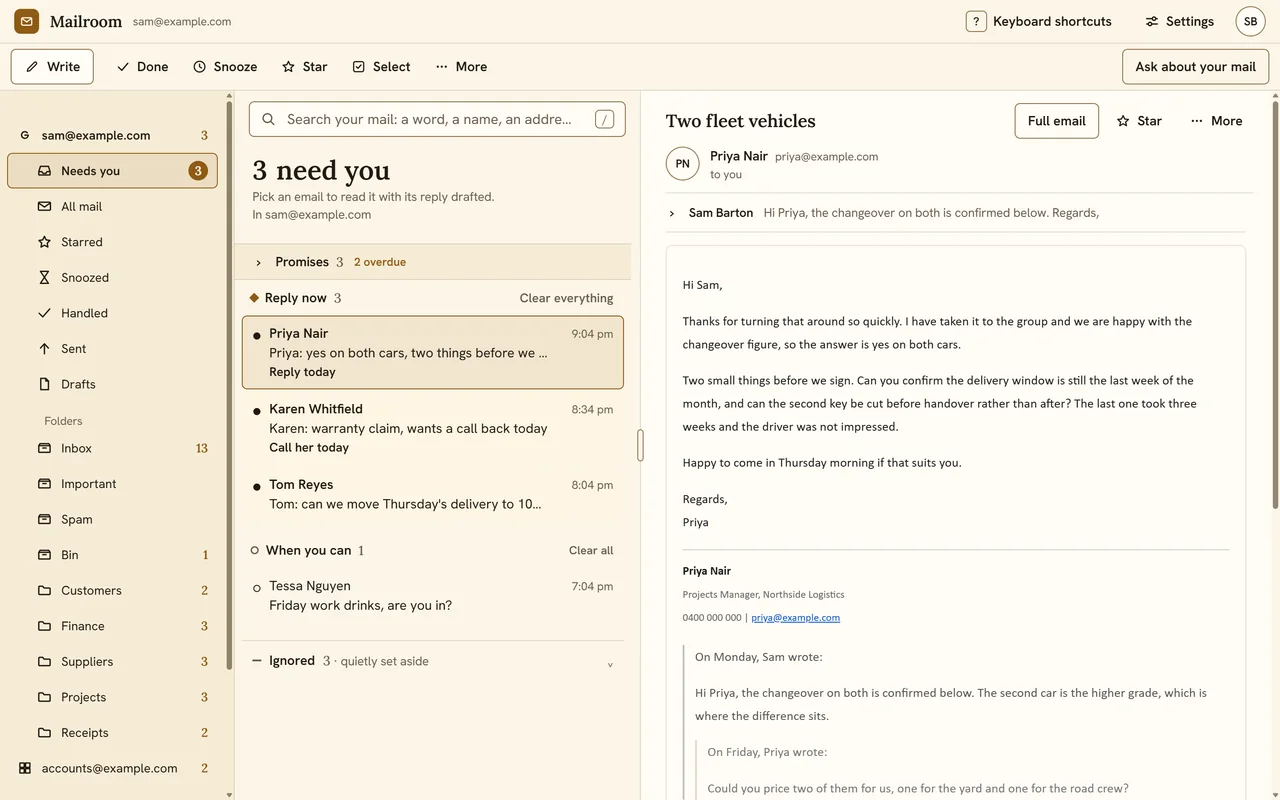Click Clear everything in Reply now
1280x800 pixels.
(566, 298)
